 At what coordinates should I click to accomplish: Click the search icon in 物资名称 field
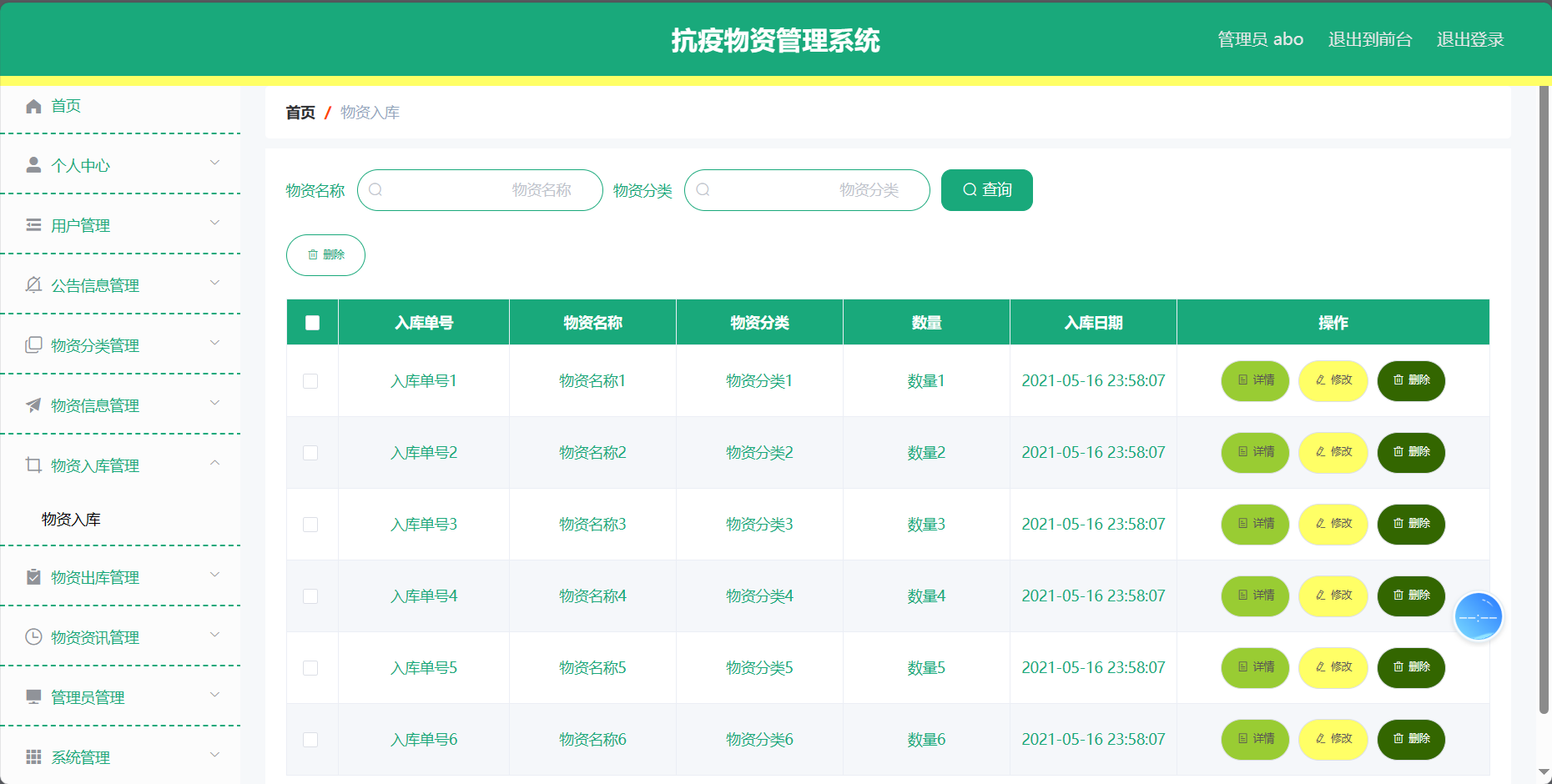tap(375, 190)
